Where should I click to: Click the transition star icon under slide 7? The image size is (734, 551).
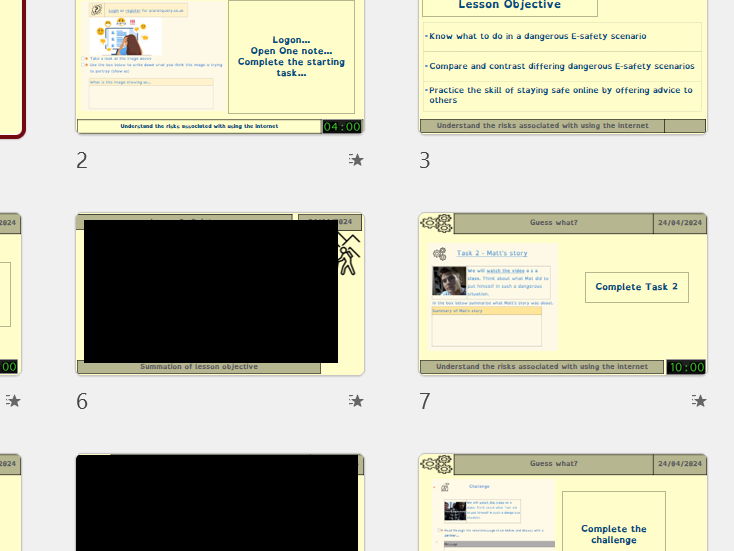tap(699, 401)
